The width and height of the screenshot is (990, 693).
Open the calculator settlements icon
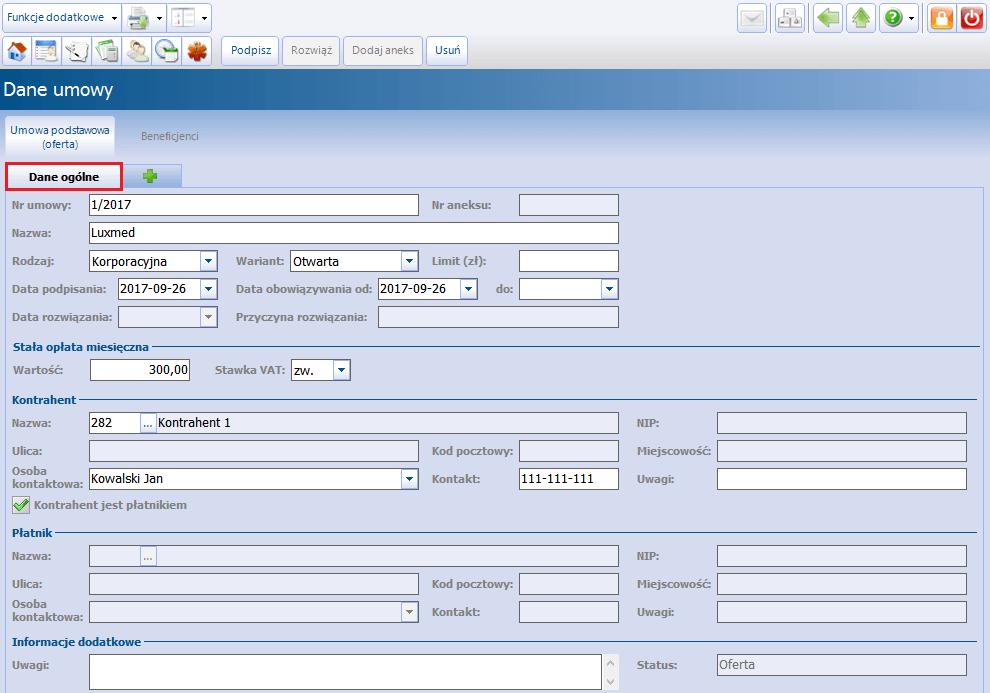[x=107, y=50]
